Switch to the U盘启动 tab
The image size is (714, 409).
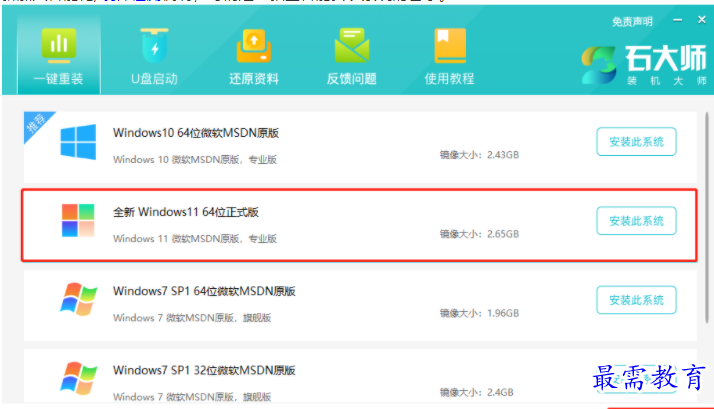coord(154,55)
